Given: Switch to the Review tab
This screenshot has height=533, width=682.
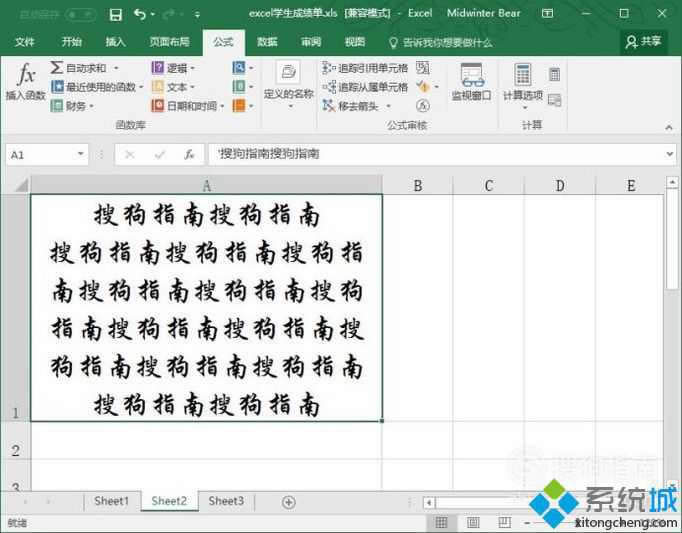Looking at the screenshot, I should coord(311,42).
